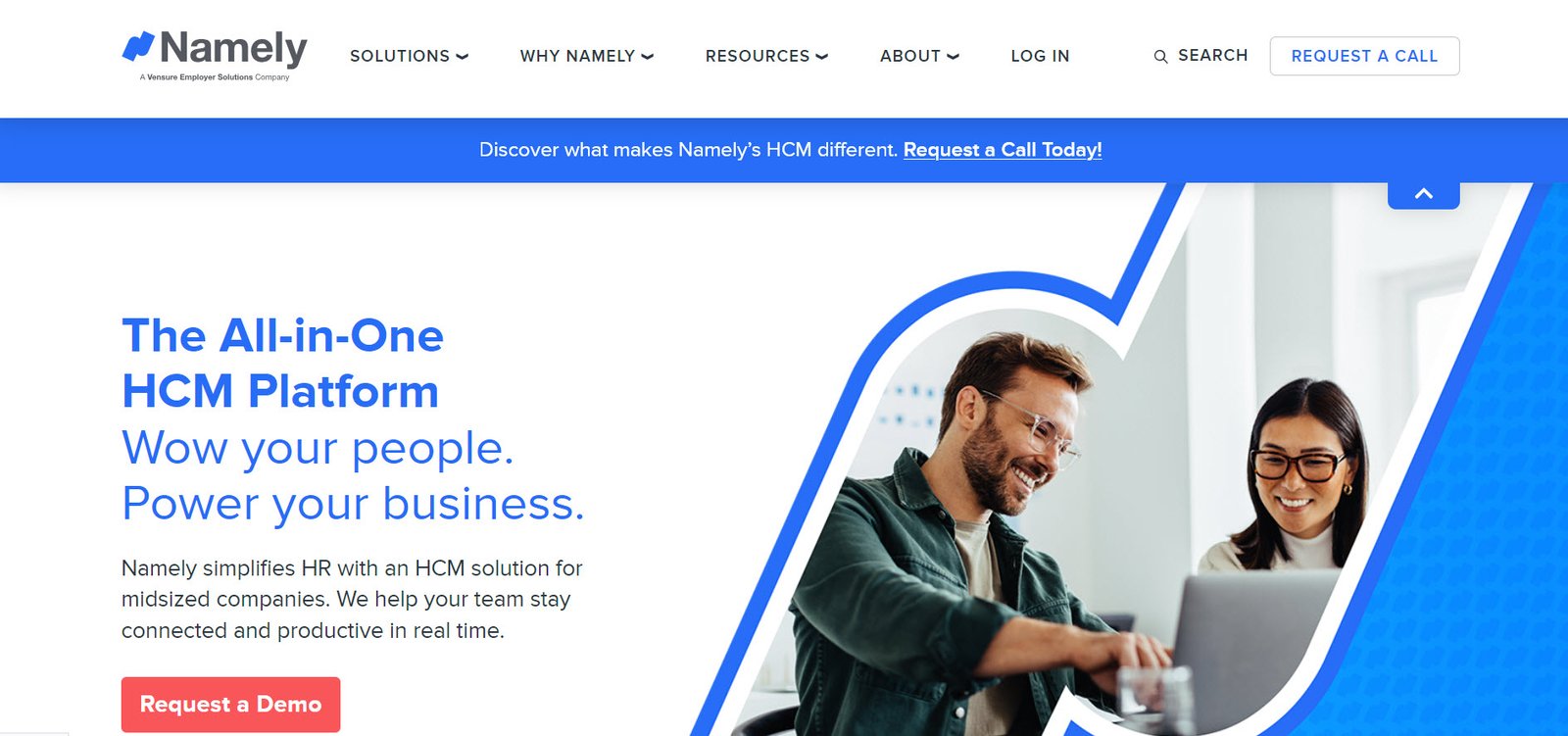This screenshot has width=1568, height=736.
Task: Click the Request a Call button
Action: tap(1364, 56)
